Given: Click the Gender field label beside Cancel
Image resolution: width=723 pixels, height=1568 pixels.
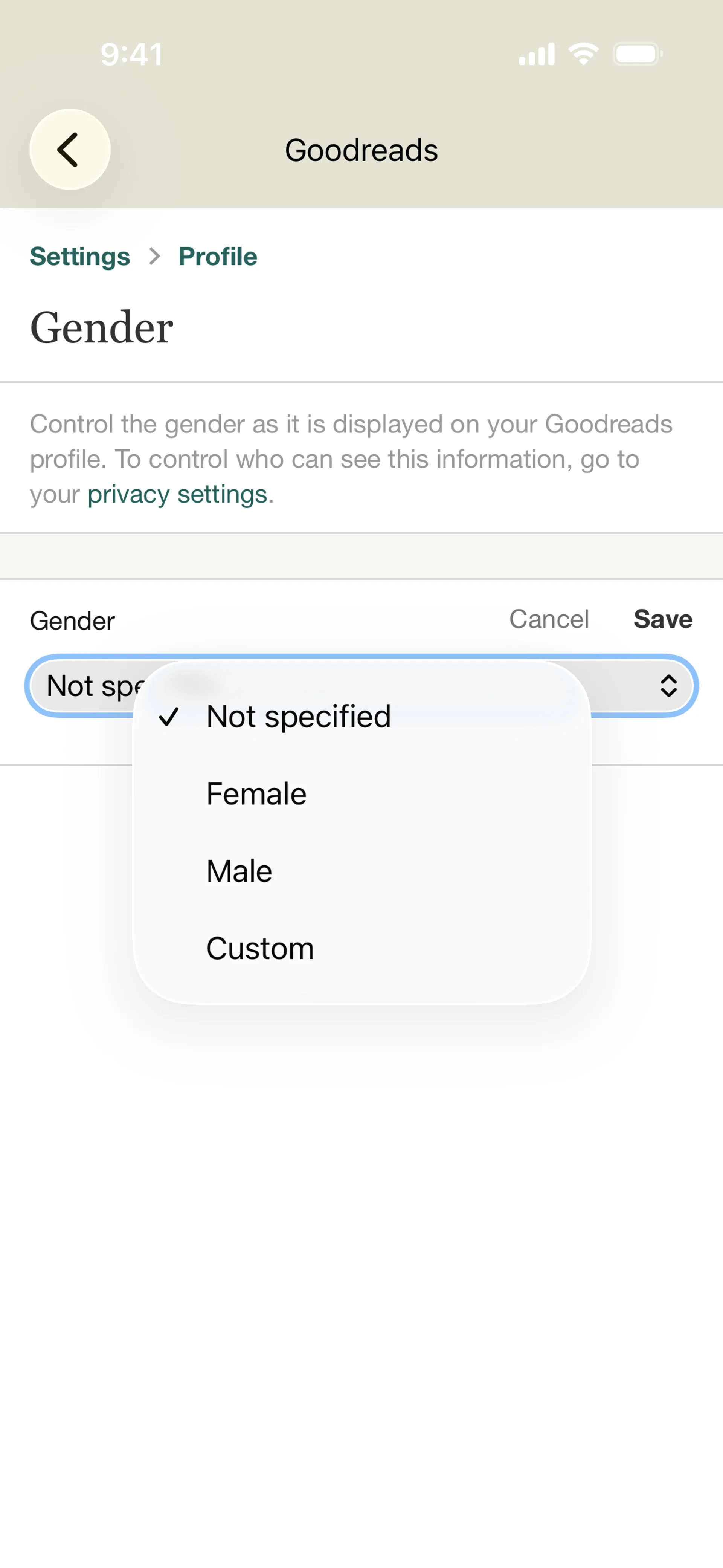Looking at the screenshot, I should point(72,621).
